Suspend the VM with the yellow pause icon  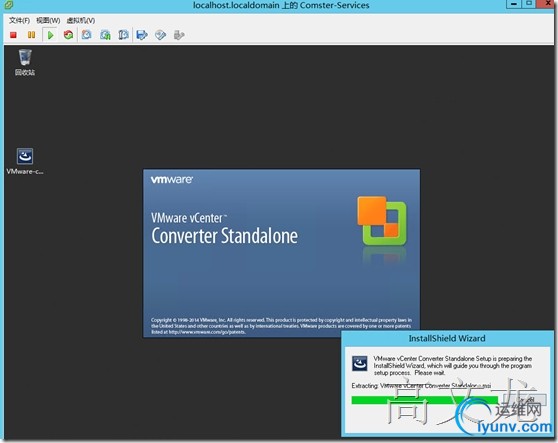(31, 35)
